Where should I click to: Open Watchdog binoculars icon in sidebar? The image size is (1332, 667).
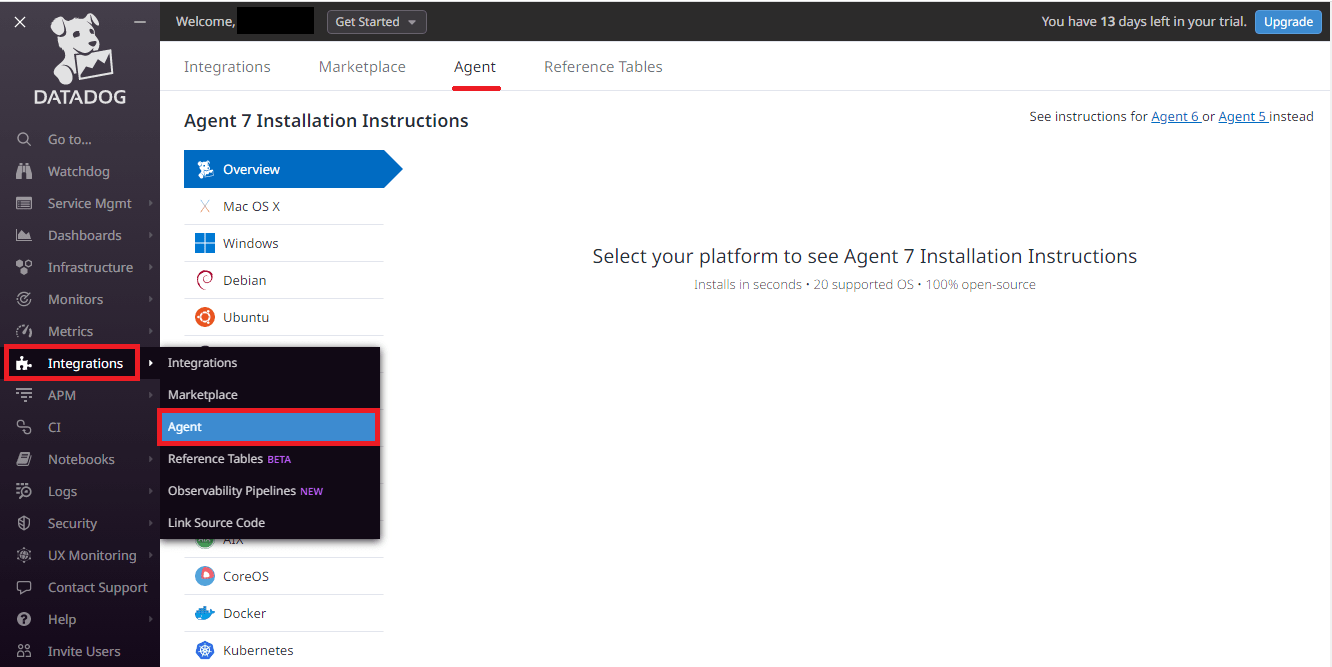point(24,171)
